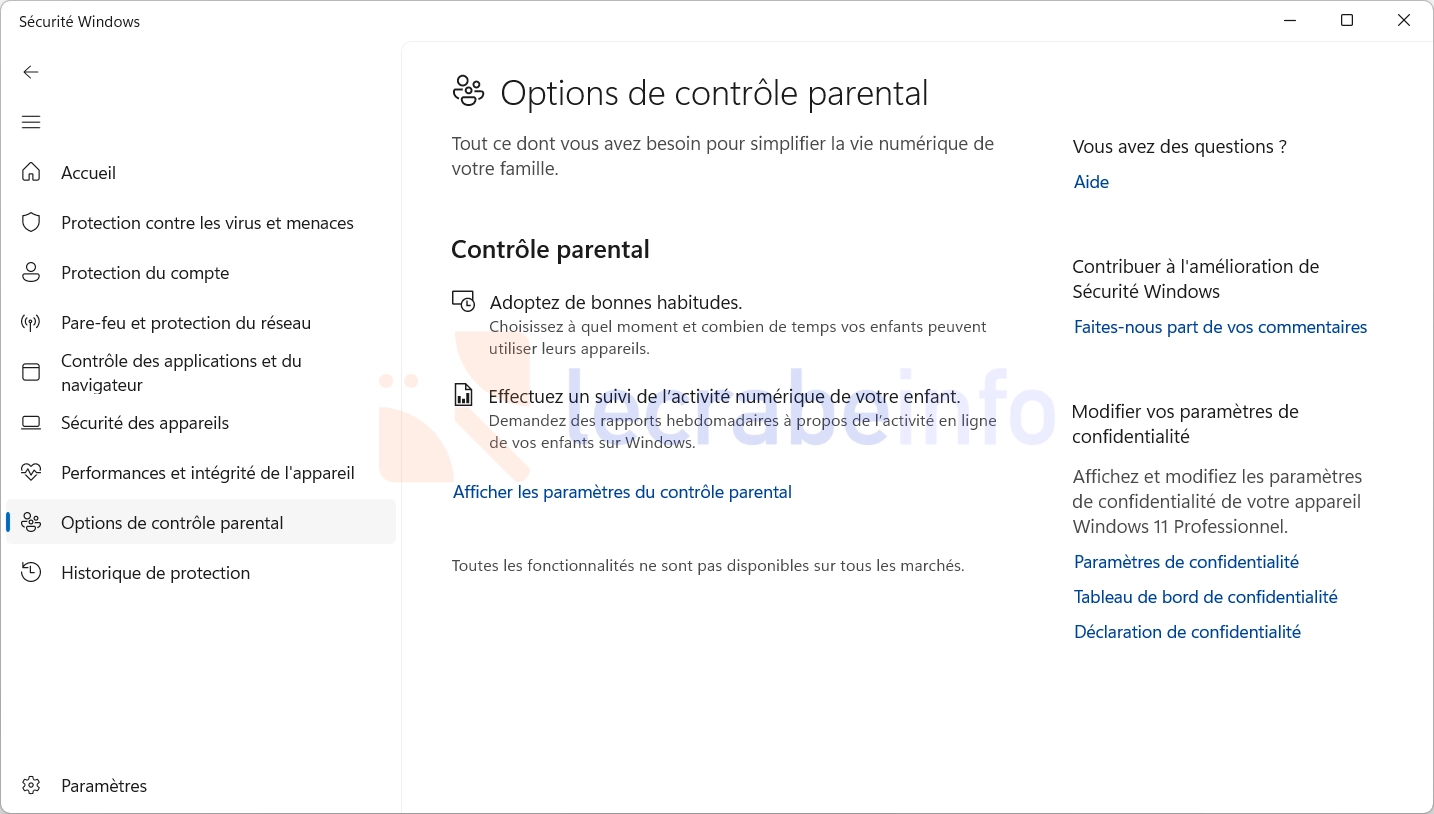Click the Pare-feu network antenna icon
This screenshot has height=814, width=1434.
coord(31,322)
